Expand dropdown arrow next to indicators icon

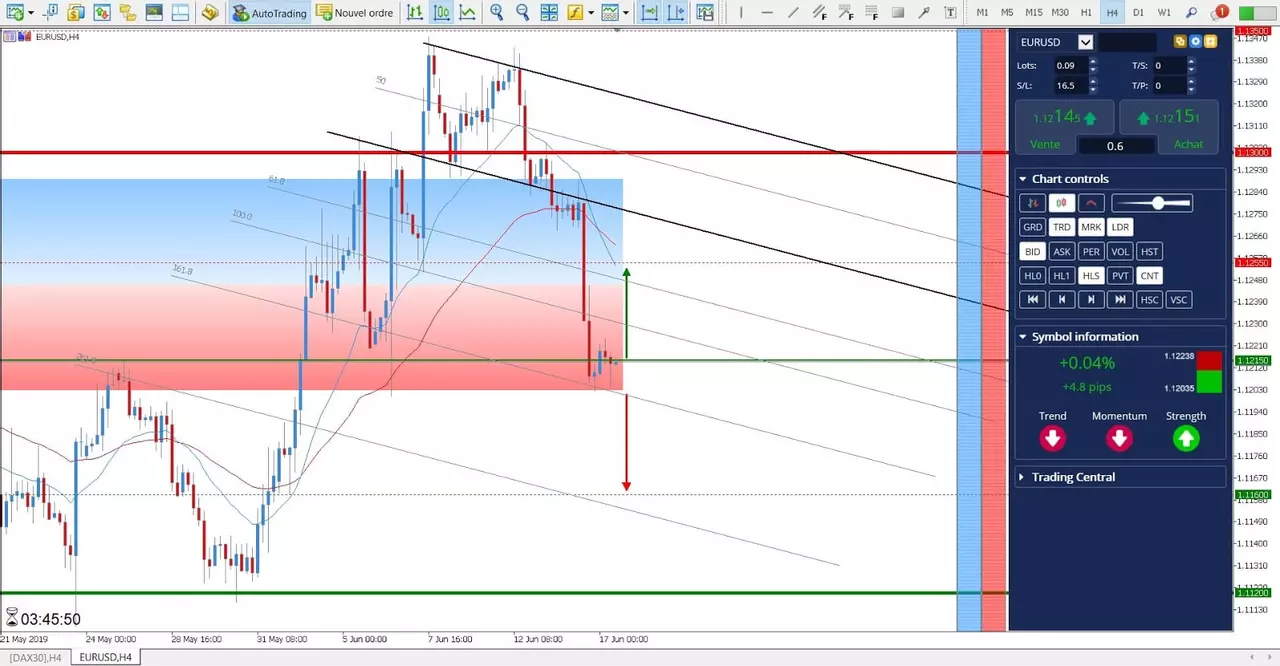(591, 13)
